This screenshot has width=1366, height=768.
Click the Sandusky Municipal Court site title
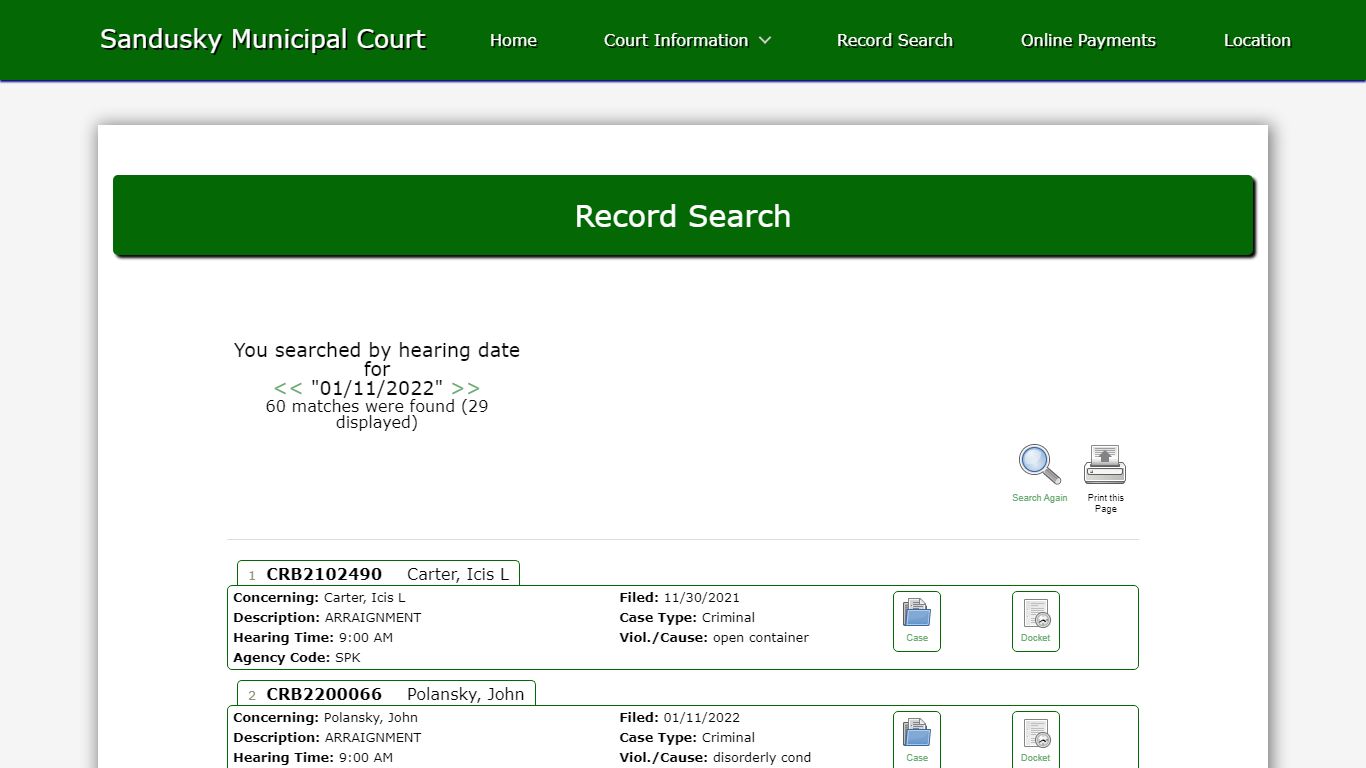coord(263,39)
